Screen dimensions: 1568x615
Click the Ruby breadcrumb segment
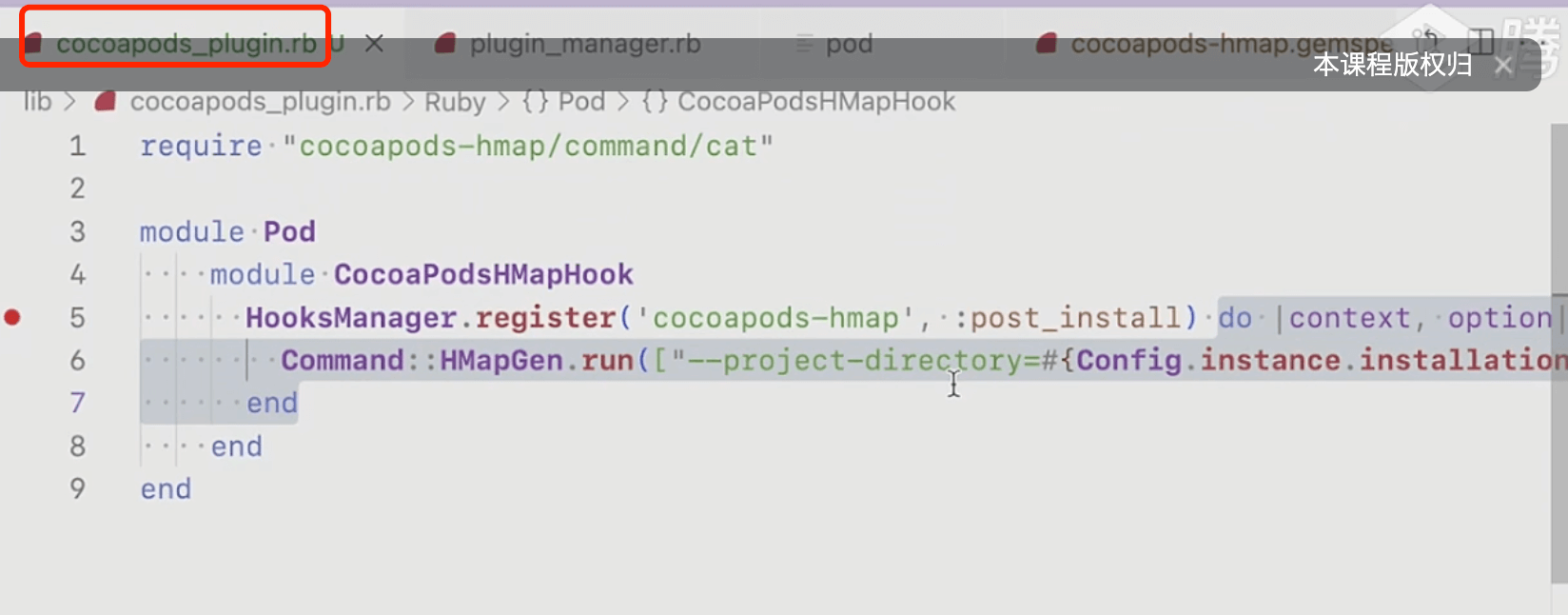tap(454, 102)
